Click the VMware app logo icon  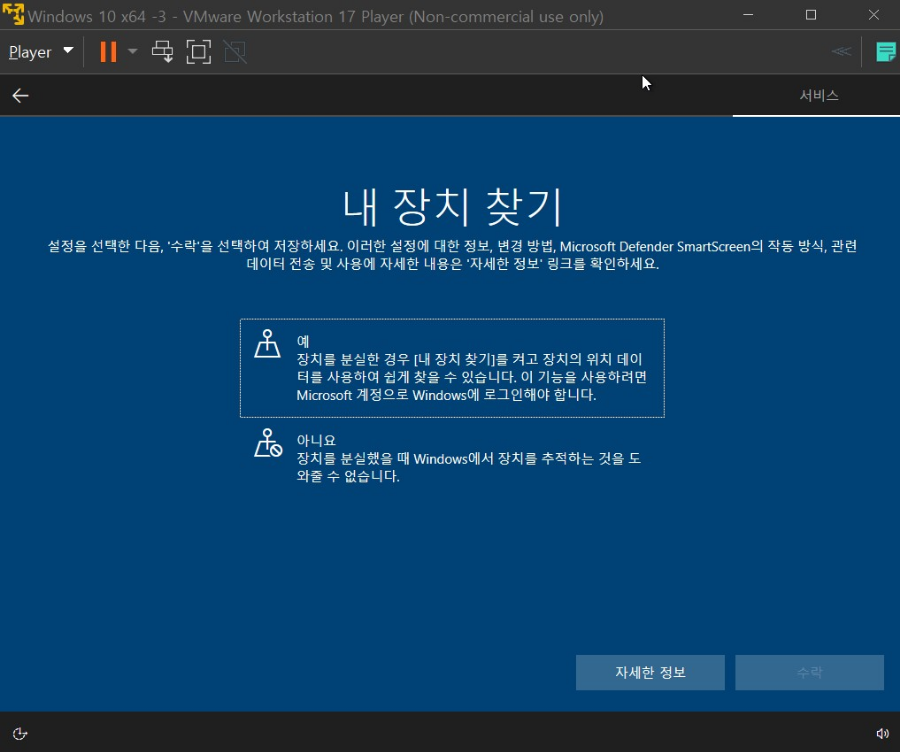[13, 15]
